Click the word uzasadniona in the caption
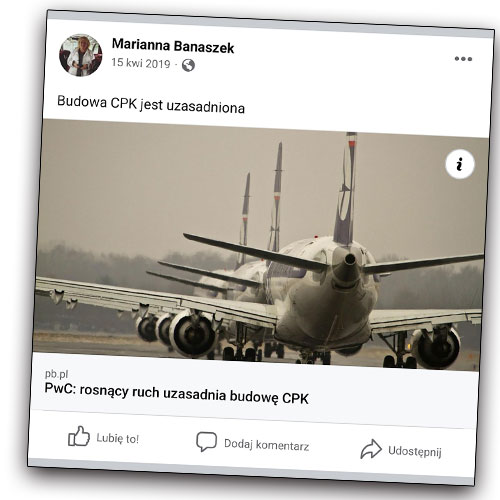This screenshot has width=500, height=500. 205,107
